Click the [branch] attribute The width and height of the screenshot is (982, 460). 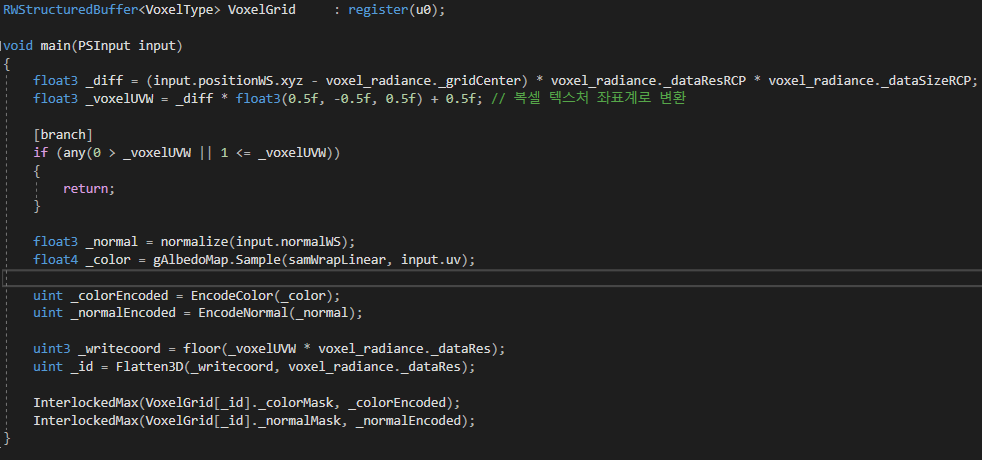63,135
